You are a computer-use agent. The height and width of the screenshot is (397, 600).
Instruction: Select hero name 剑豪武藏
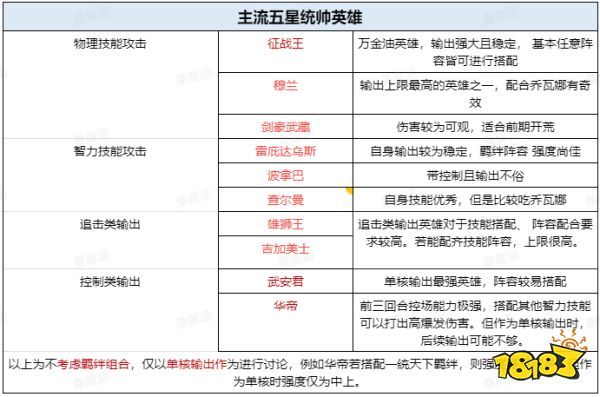[285, 127]
